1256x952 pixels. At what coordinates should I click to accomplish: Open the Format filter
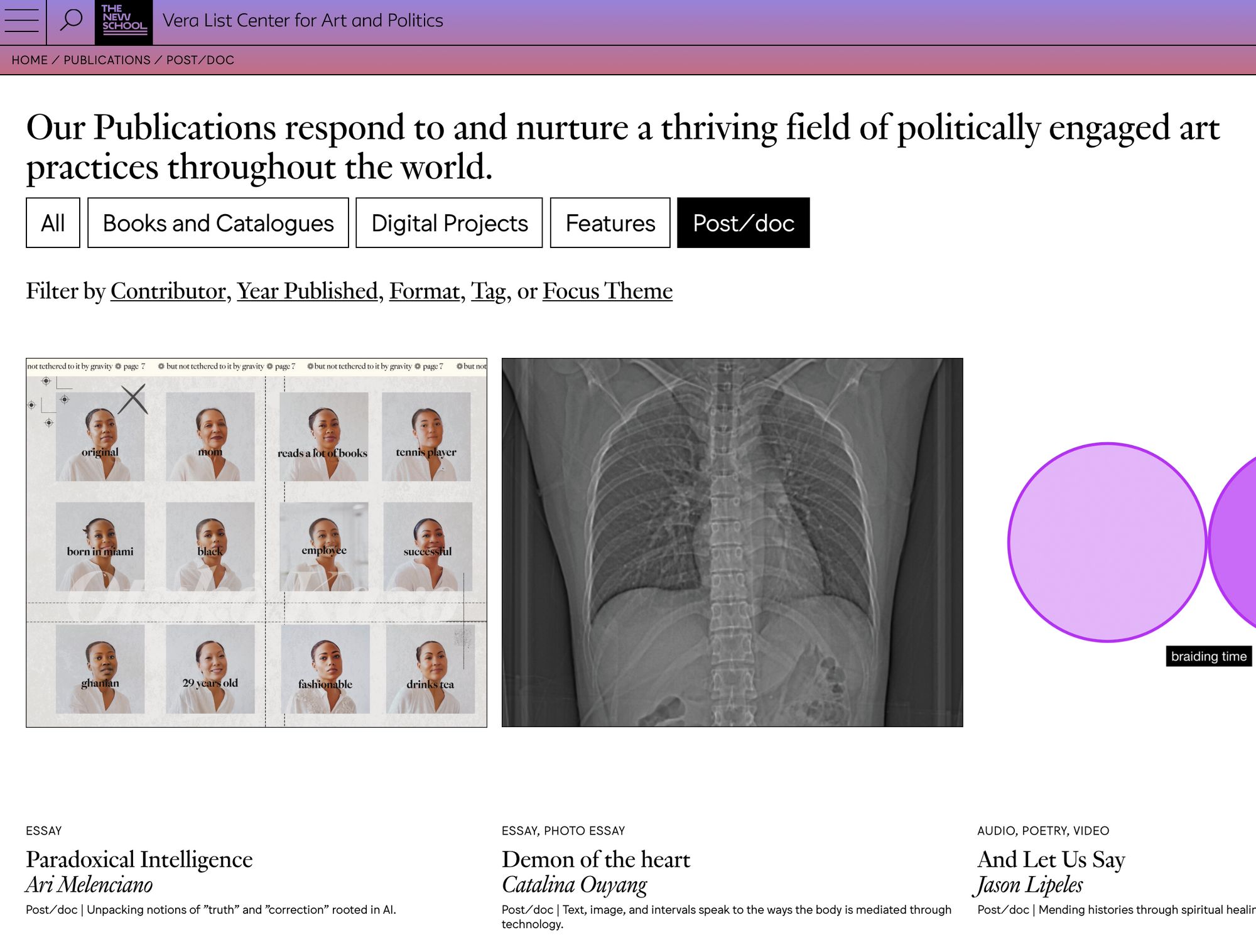[425, 291]
